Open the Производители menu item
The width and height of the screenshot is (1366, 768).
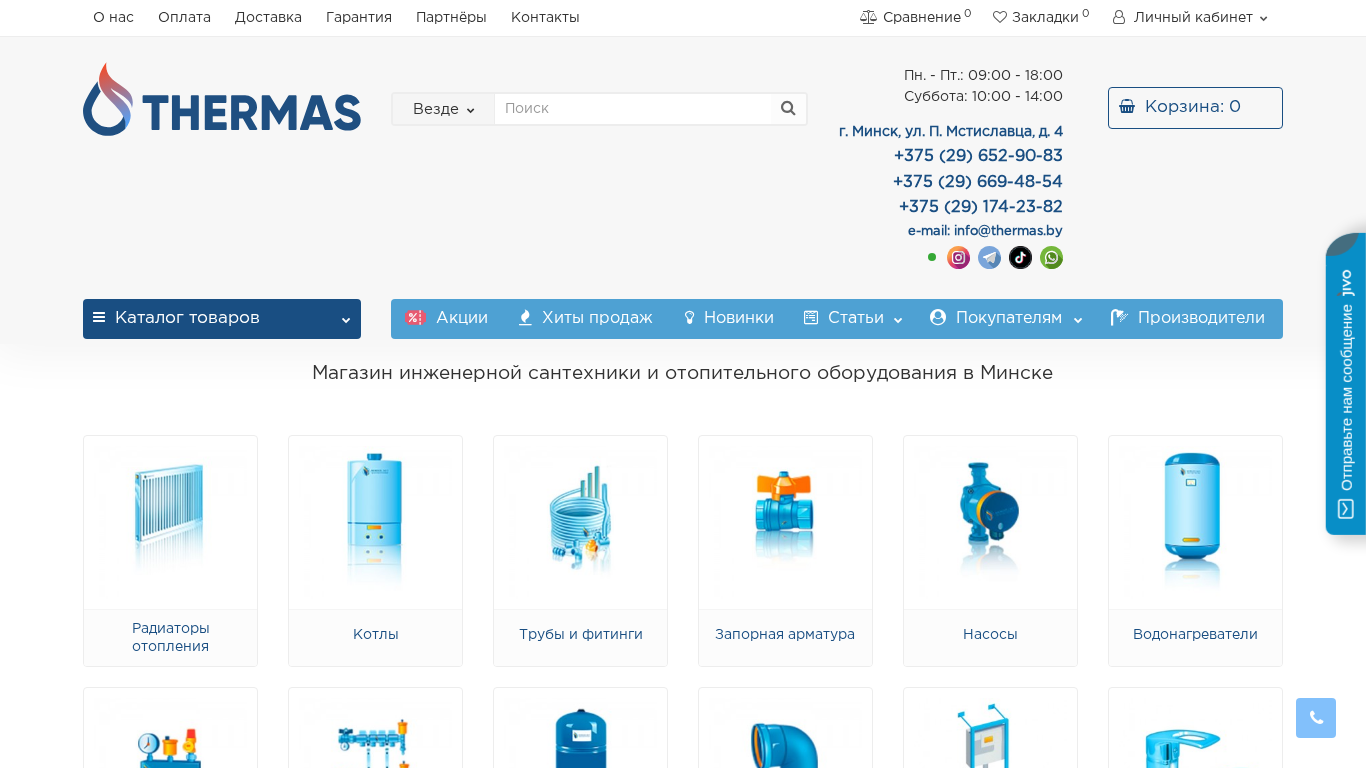pos(1188,318)
